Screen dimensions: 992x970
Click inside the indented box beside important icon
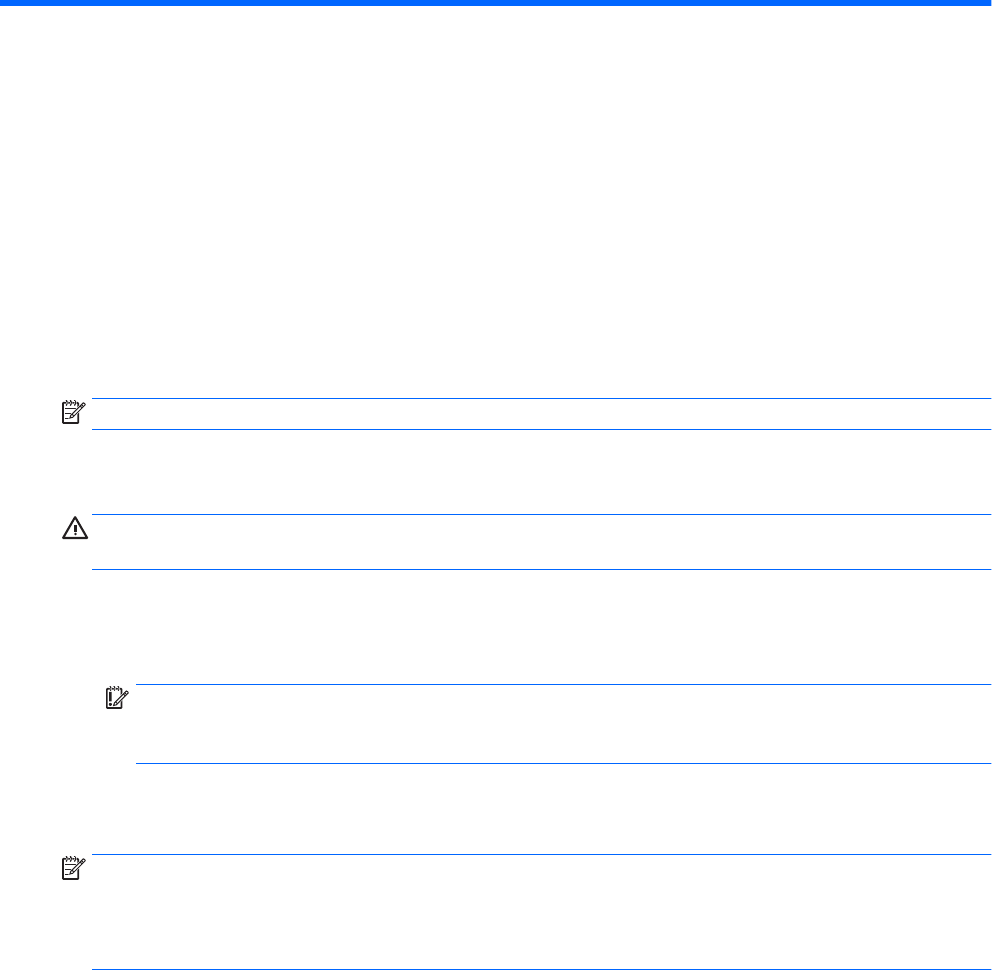(563, 724)
